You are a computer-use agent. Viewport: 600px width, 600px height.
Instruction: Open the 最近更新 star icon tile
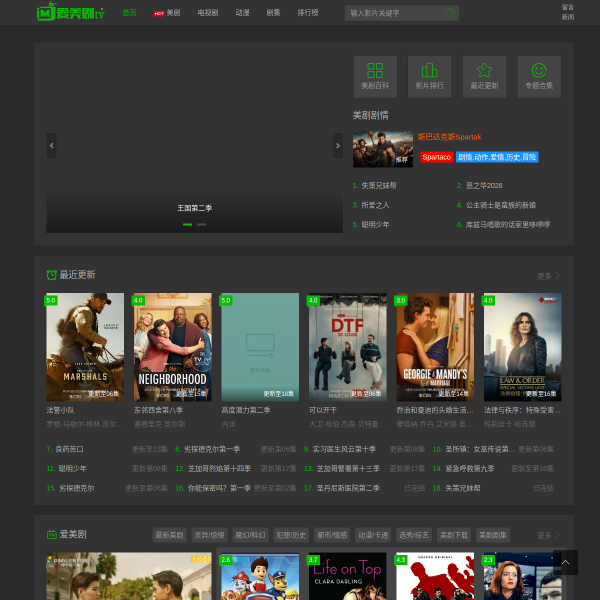[484, 77]
